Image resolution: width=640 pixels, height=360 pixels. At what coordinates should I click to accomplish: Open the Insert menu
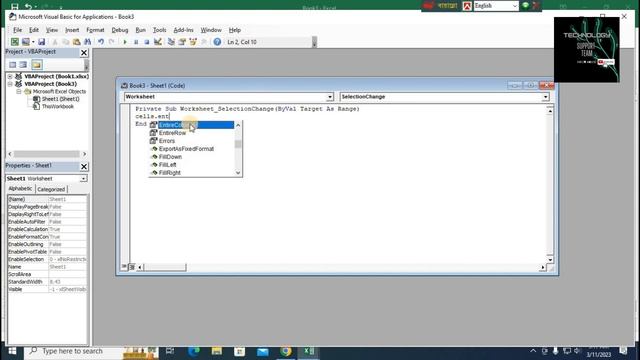click(x=72, y=30)
